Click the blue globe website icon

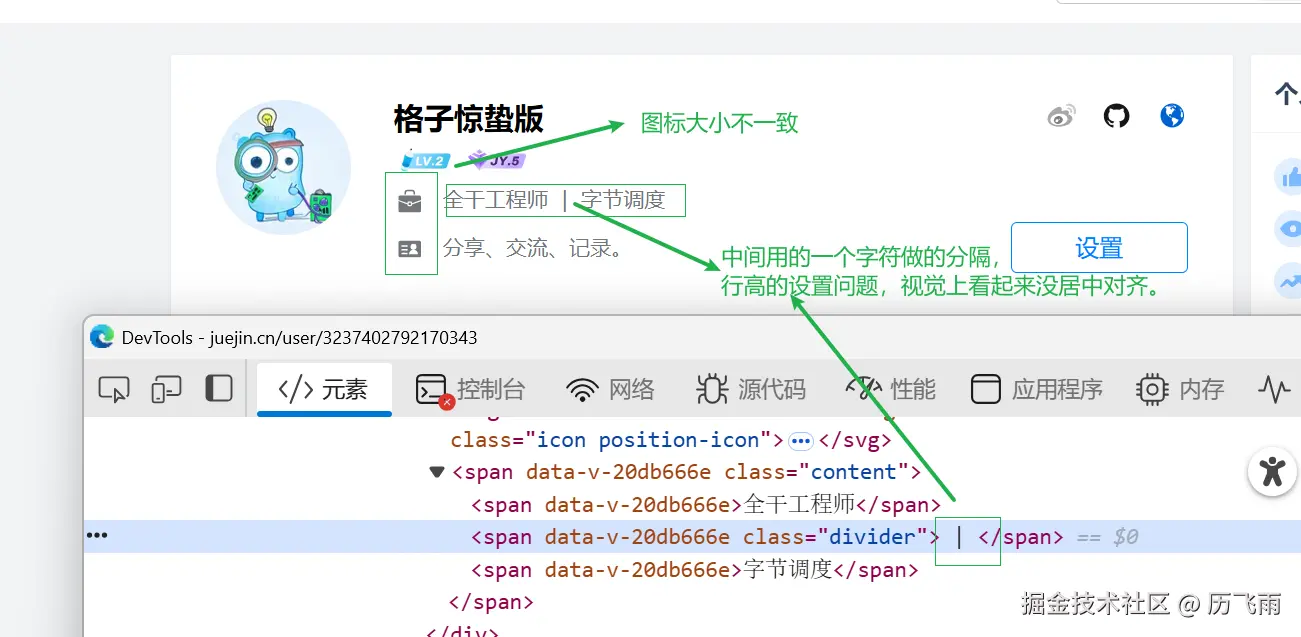(1172, 116)
